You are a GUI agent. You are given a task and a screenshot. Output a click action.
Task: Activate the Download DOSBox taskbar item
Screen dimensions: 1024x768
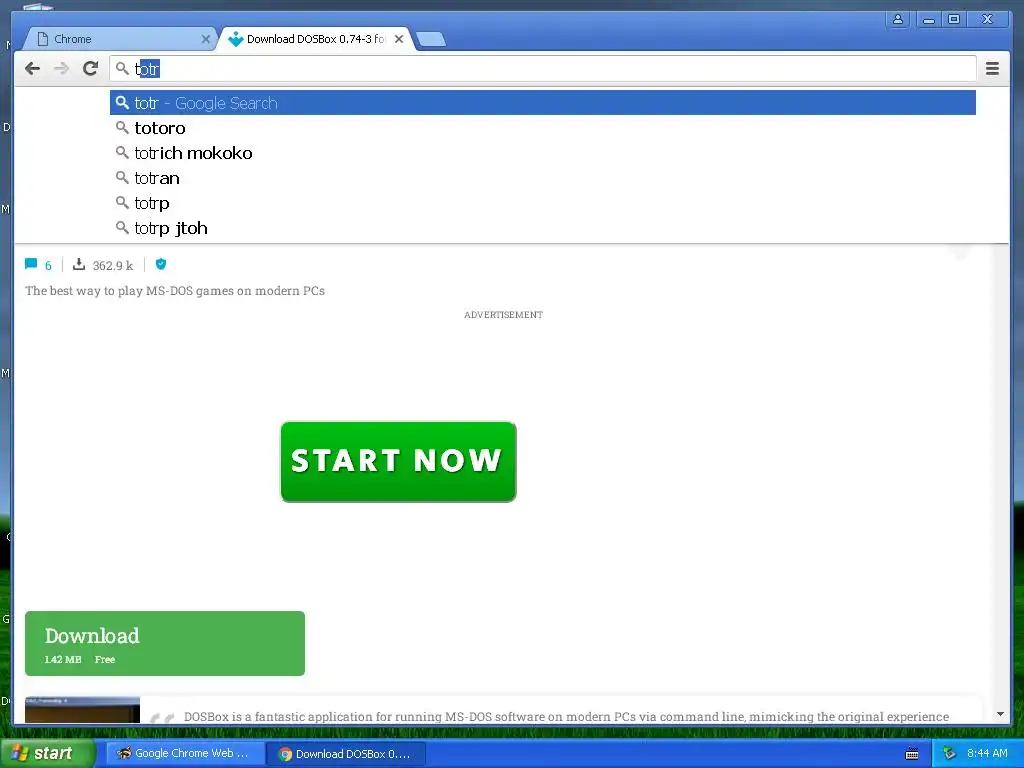345,754
